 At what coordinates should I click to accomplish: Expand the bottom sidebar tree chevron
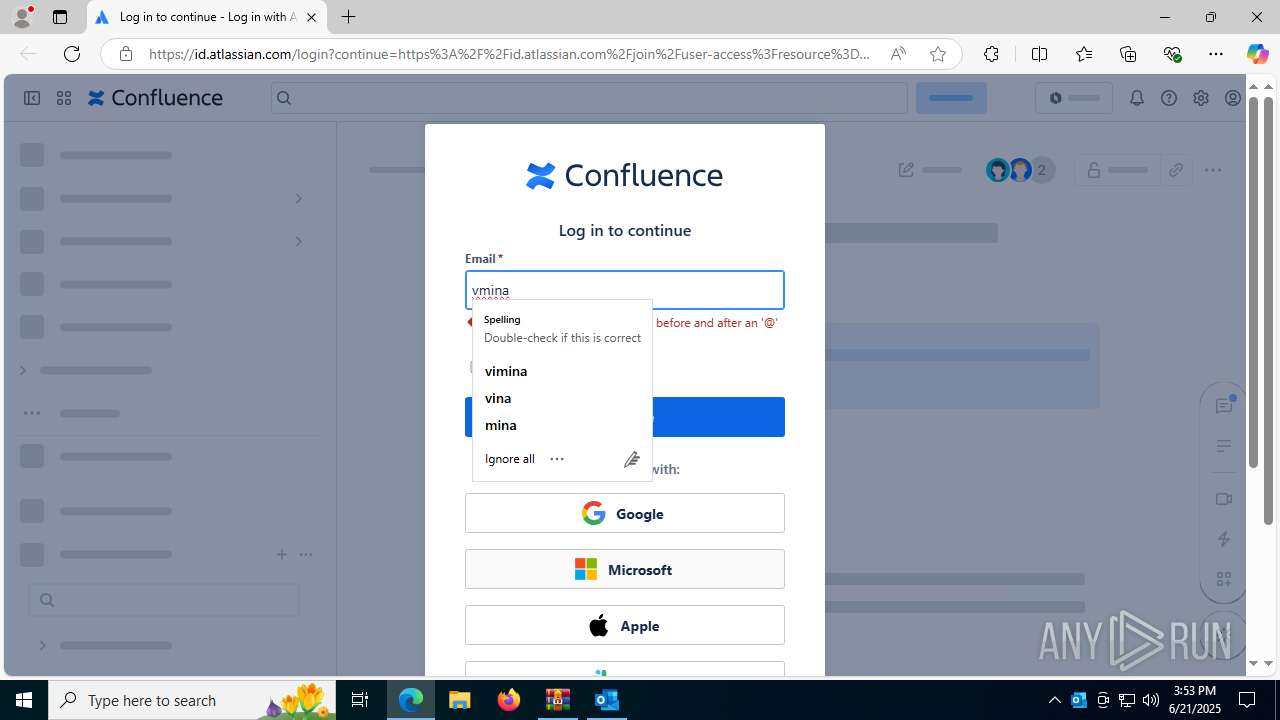click(42, 645)
